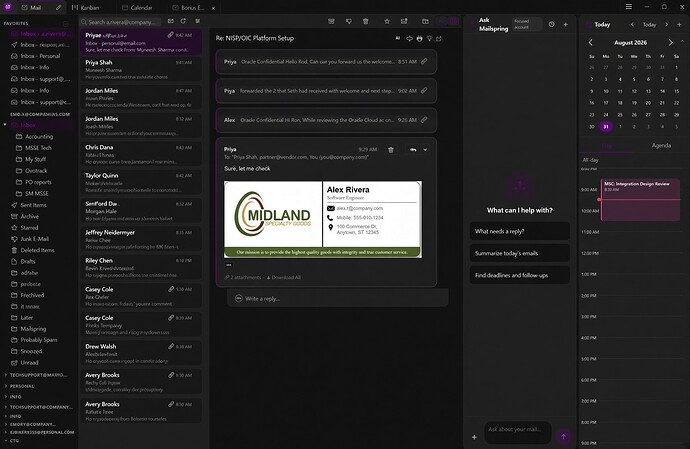Expand collapsed Priya message from 9:02 AM
The image size is (690, 449).
(x=326, y=91)
